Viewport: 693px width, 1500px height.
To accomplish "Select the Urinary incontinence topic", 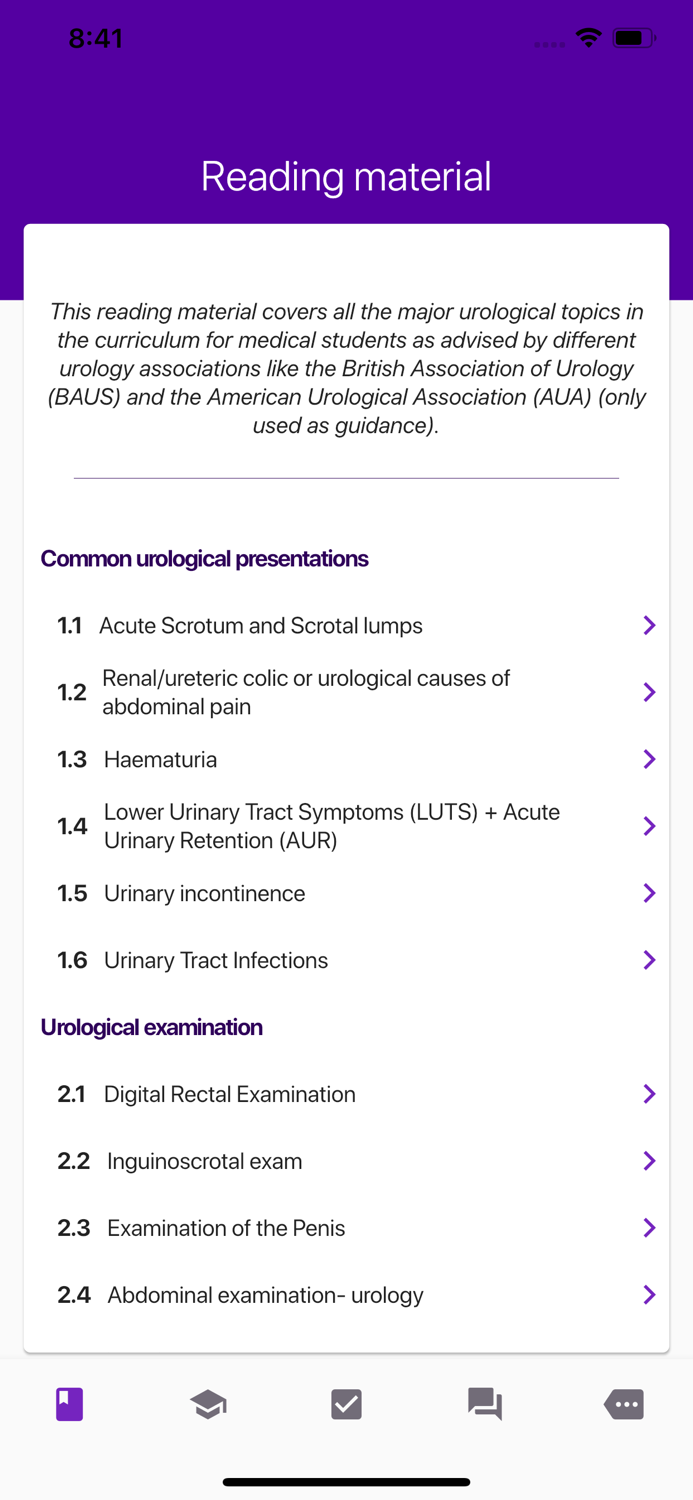I will pyautogui.click(x=204, y=893).
